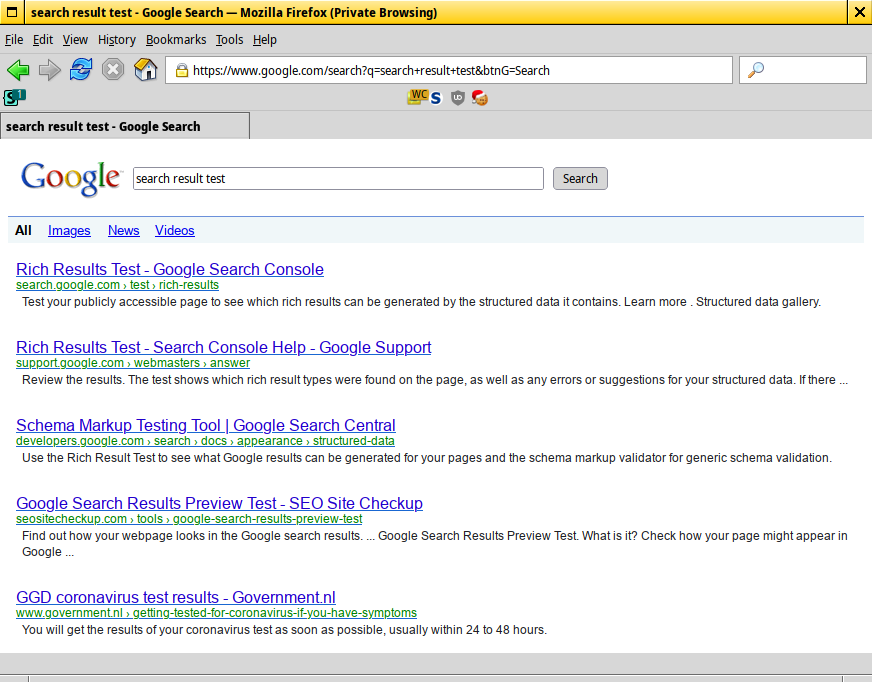Click the cookie with Santa hat icon

(480, 98)
